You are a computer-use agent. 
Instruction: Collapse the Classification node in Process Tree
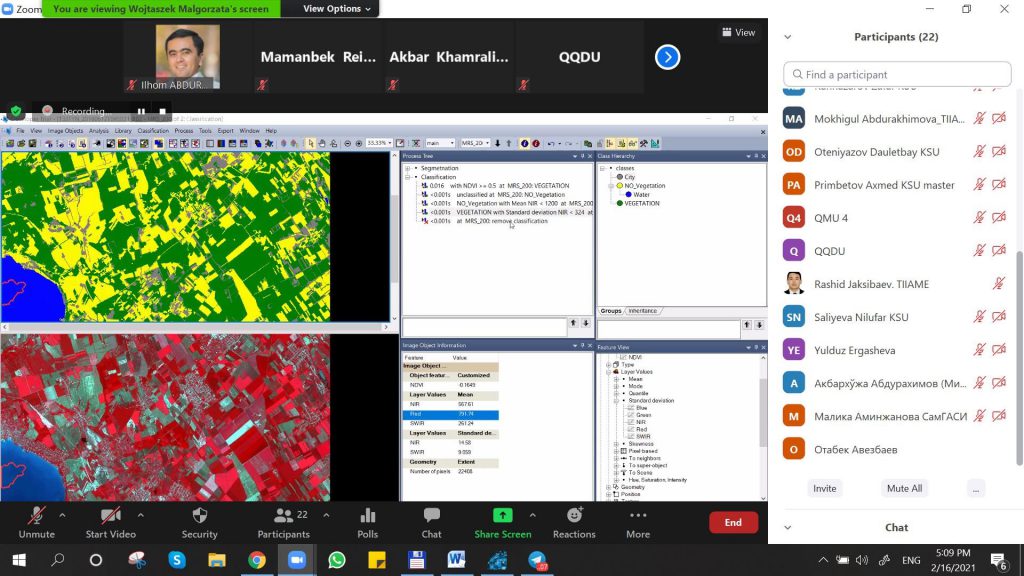[x=408, y=177]
